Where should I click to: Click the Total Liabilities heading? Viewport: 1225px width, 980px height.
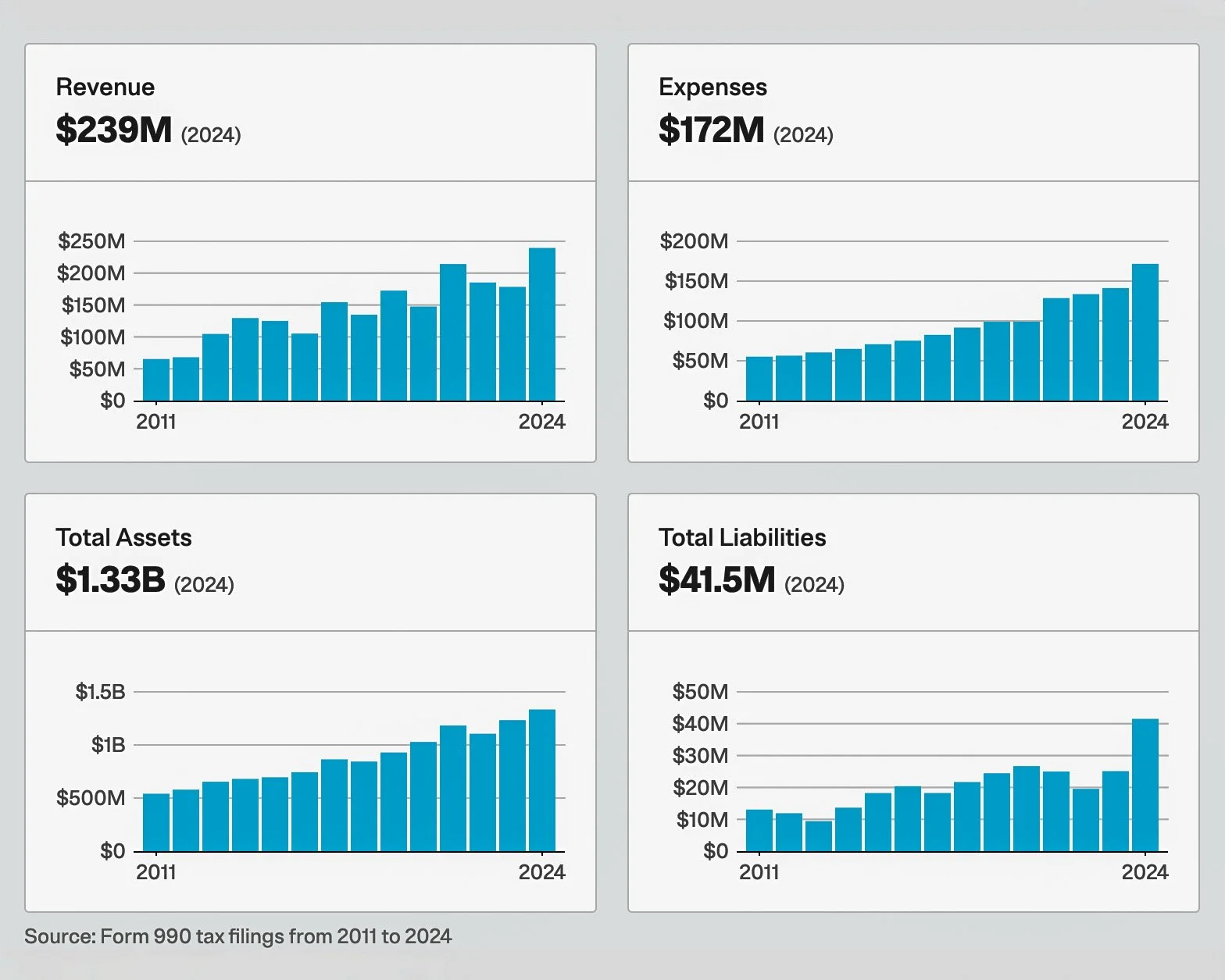[742, 537]
